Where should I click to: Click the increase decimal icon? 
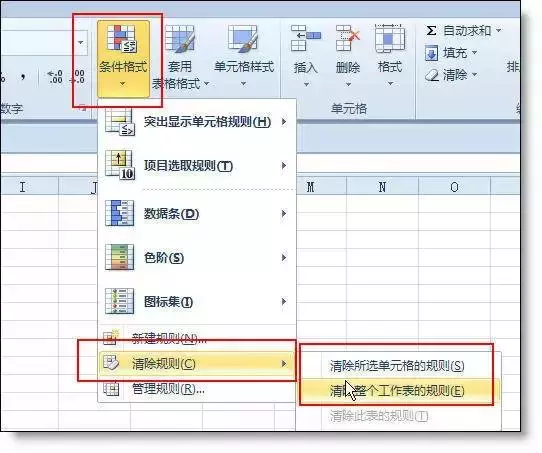[55, 77]
